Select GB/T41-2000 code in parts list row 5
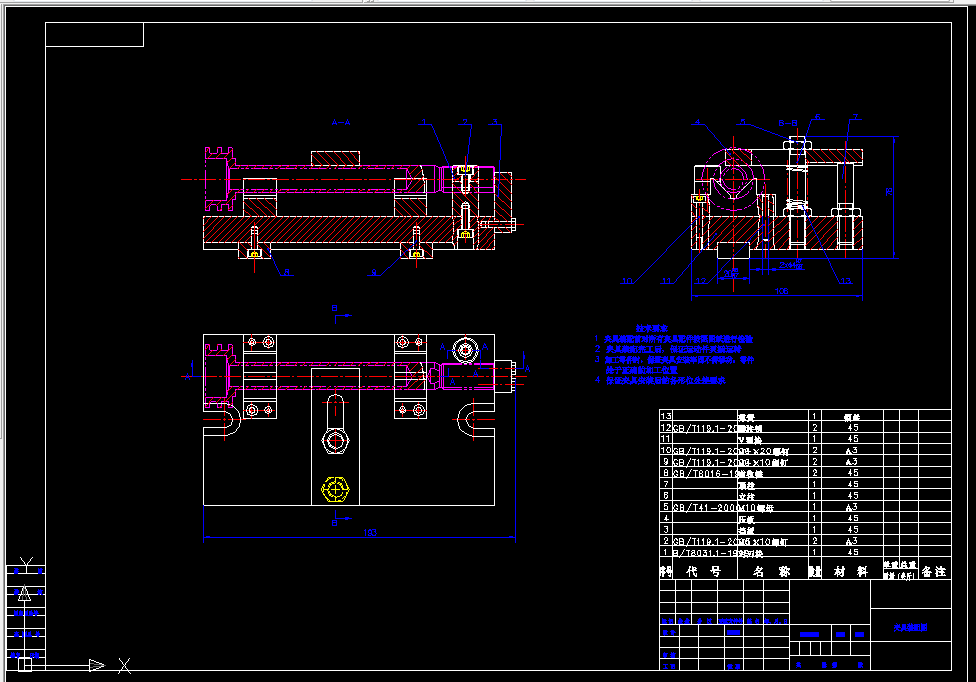This screenshot has height=682, width=976. (705, 508)
